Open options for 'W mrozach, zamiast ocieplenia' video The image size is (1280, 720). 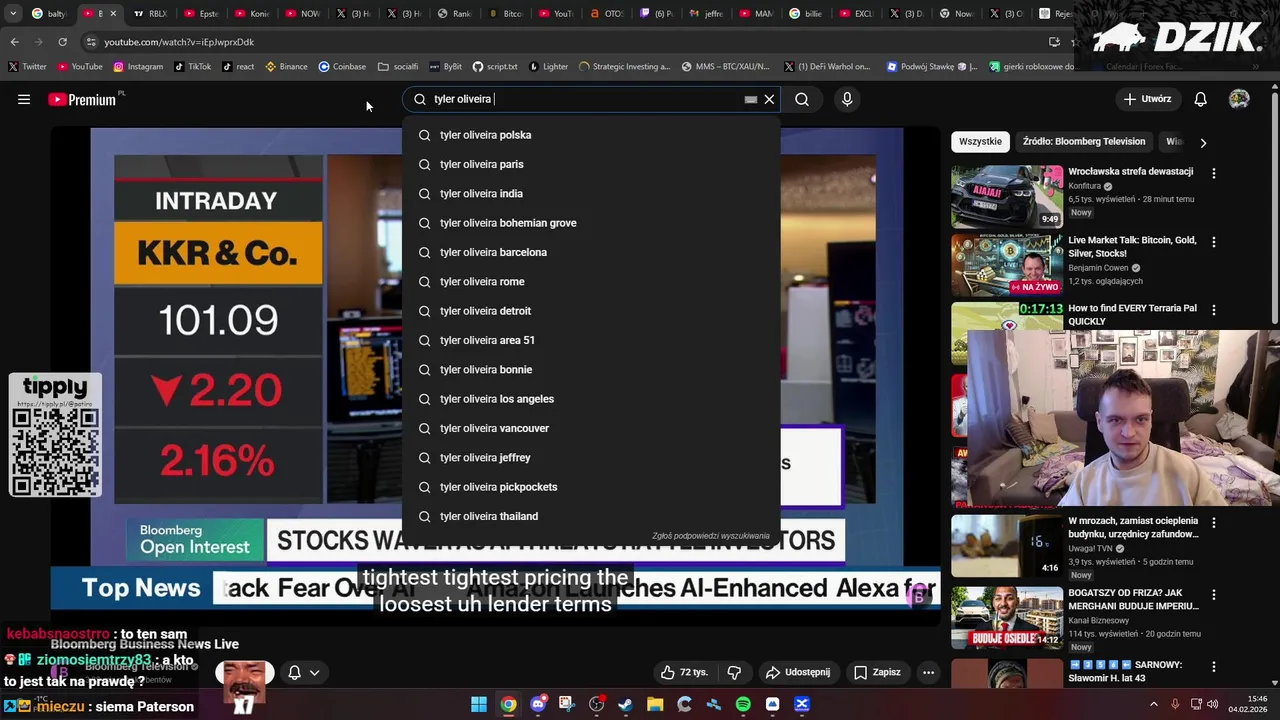[1214, 523]
